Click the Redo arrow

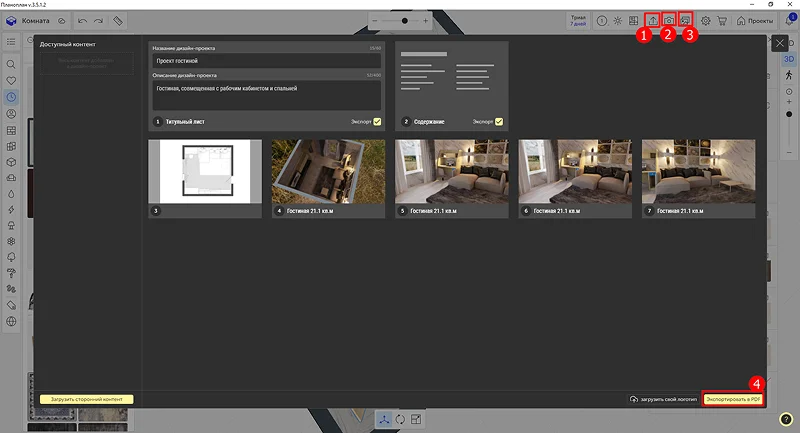98,21
